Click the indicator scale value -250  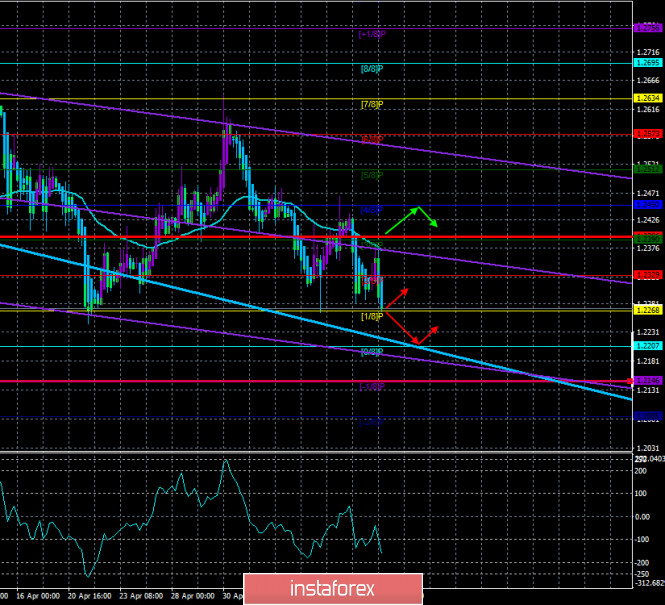click(641, 574)
